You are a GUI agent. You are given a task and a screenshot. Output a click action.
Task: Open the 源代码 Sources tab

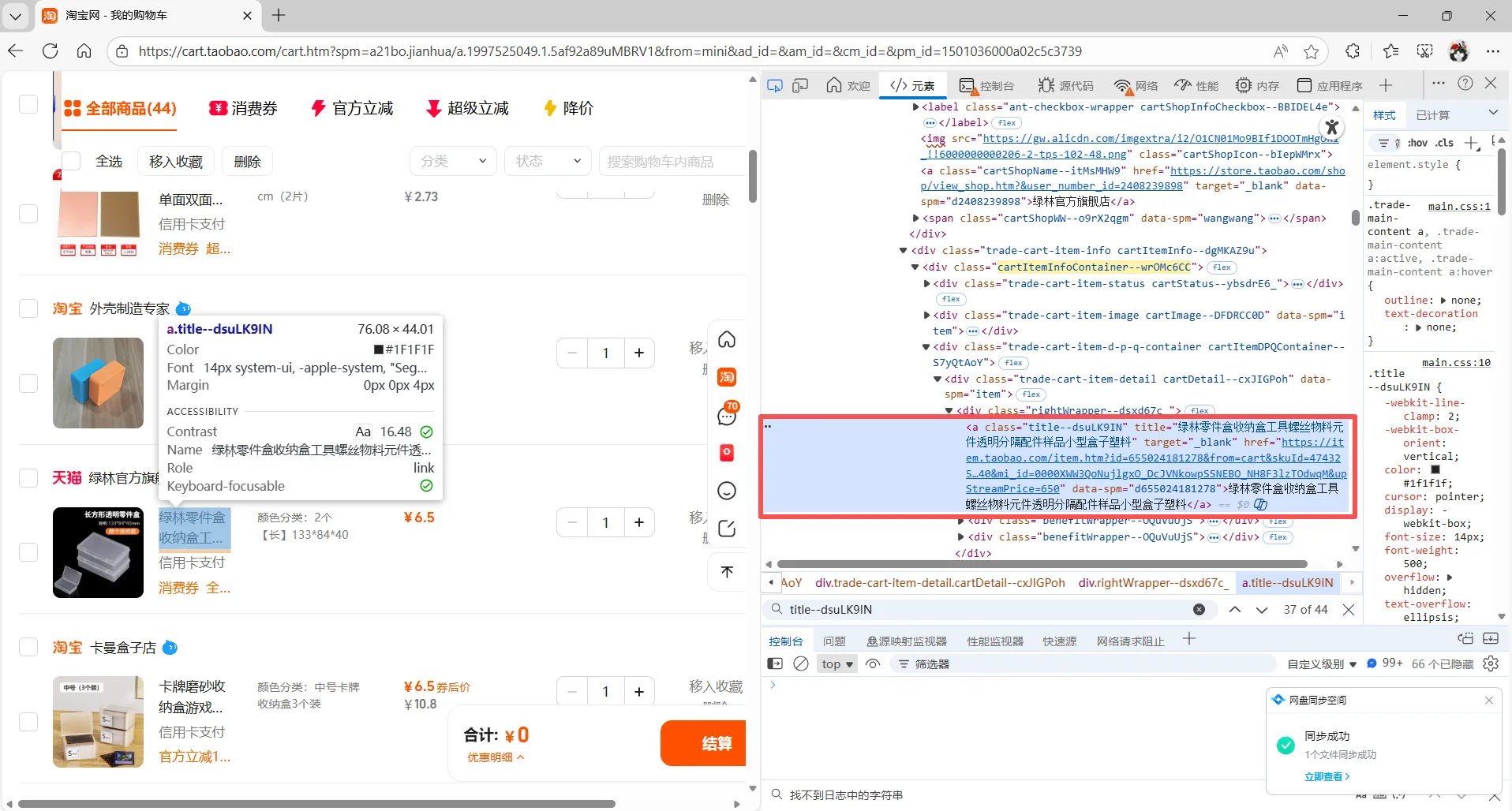tap(1066, 85)
